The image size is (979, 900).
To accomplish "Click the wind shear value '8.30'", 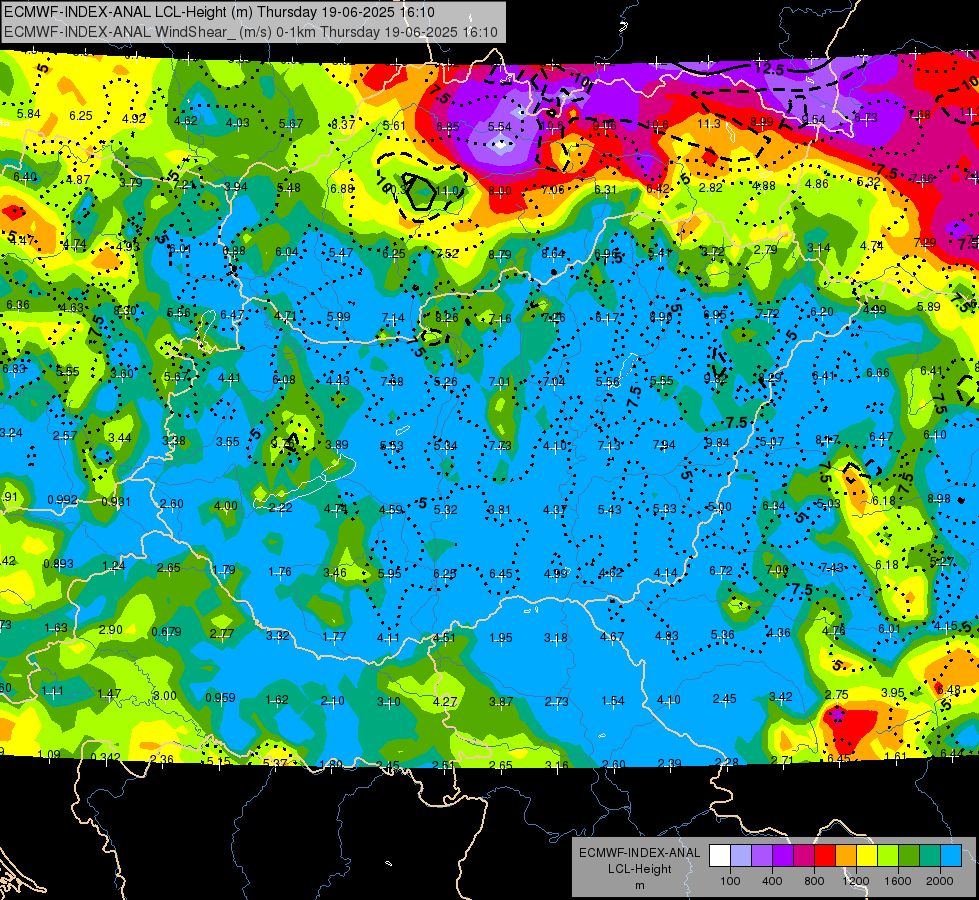I will (125, 310).
